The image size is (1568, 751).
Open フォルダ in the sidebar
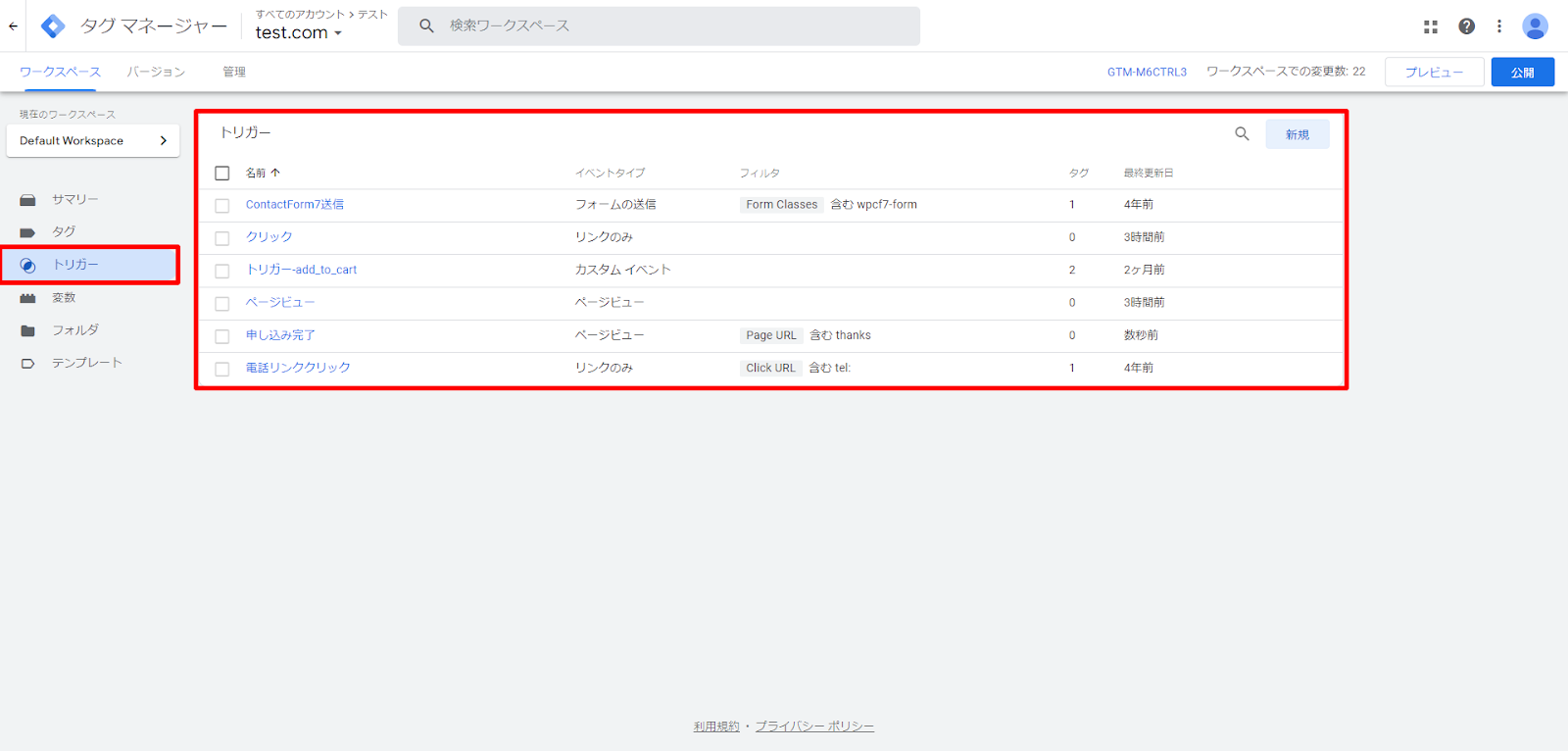pos(75,330)
